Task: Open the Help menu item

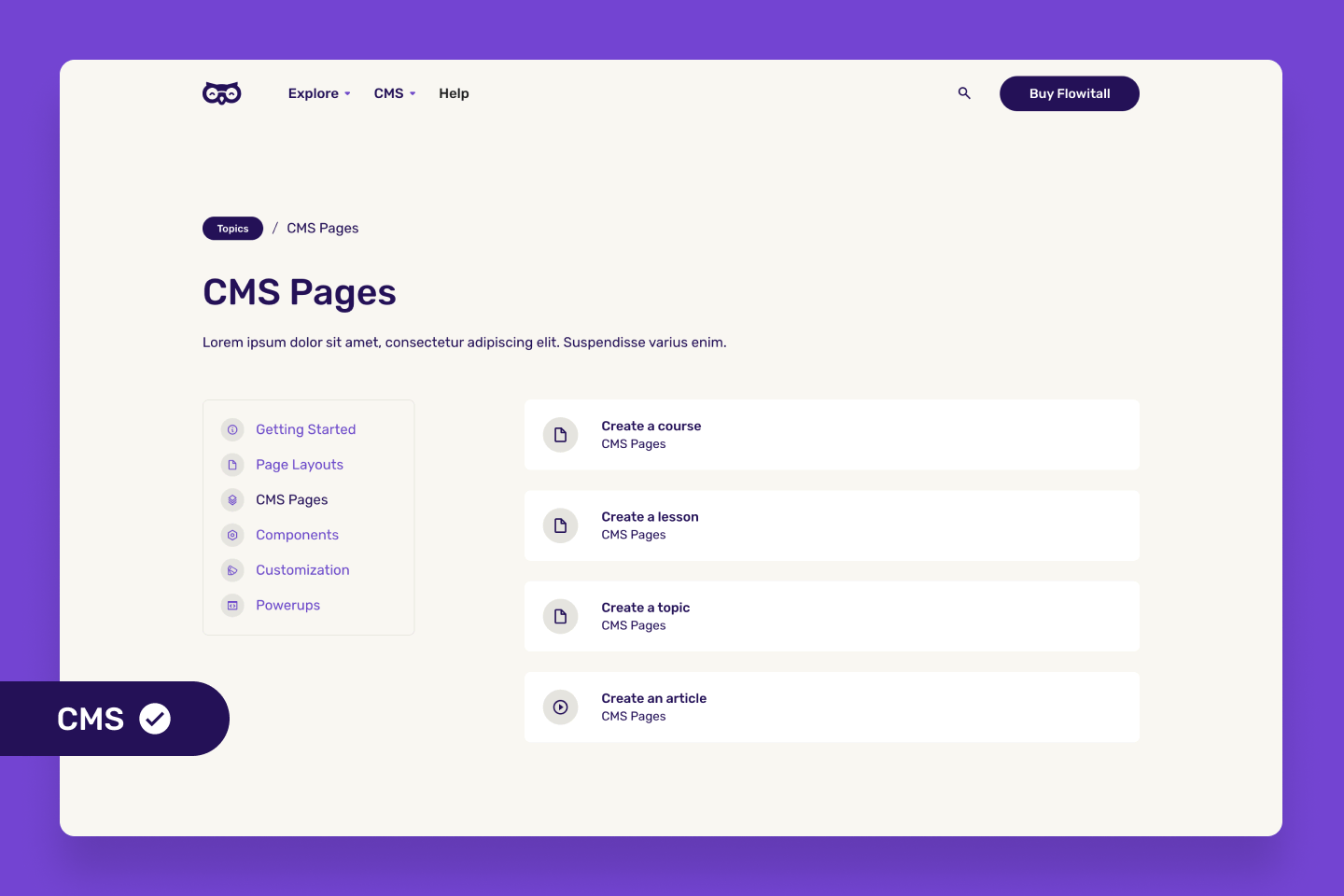Action: tap(454, 93)
